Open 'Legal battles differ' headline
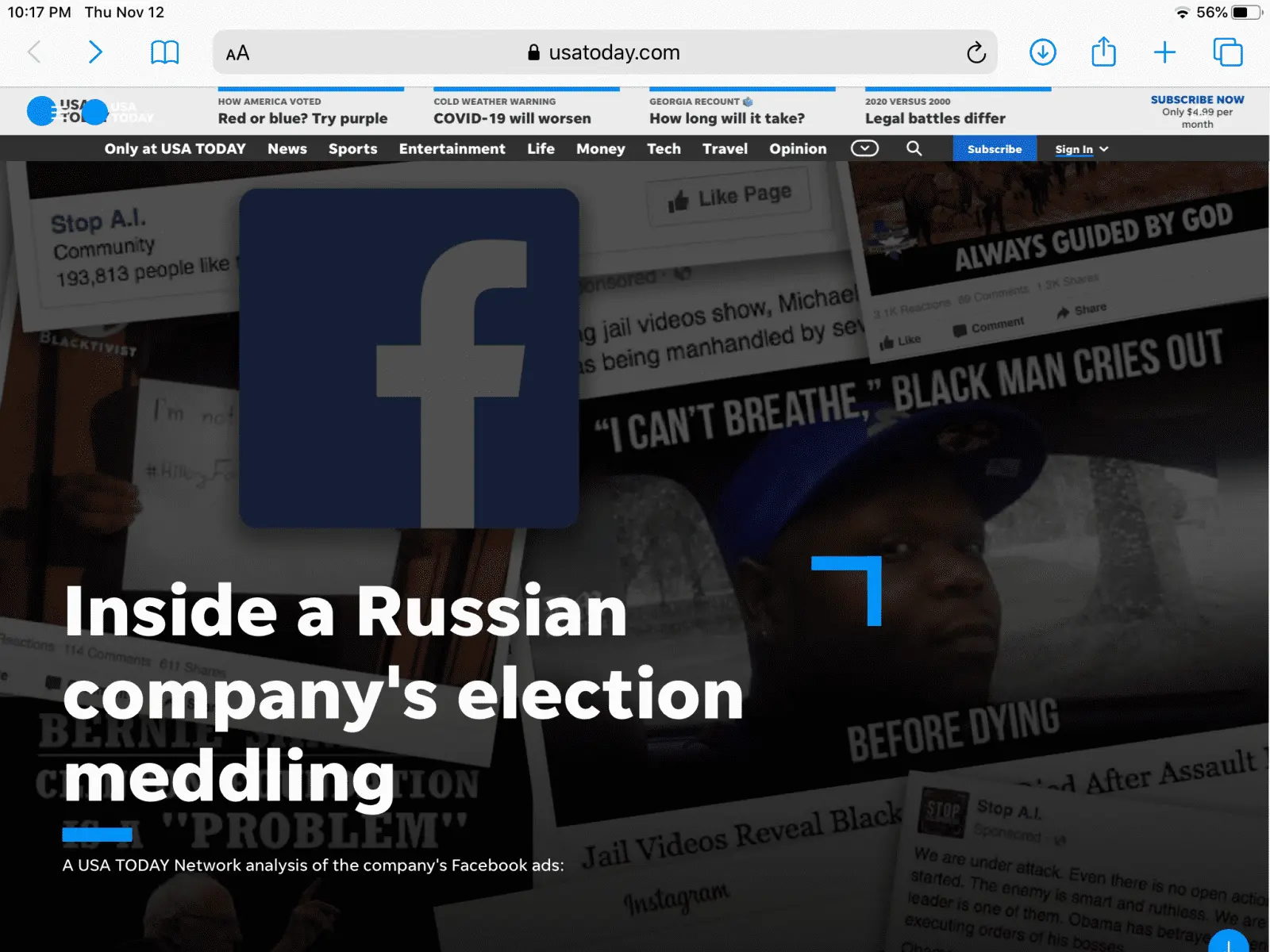This screenshot has height=952, width=1270. tap(935, 118)
